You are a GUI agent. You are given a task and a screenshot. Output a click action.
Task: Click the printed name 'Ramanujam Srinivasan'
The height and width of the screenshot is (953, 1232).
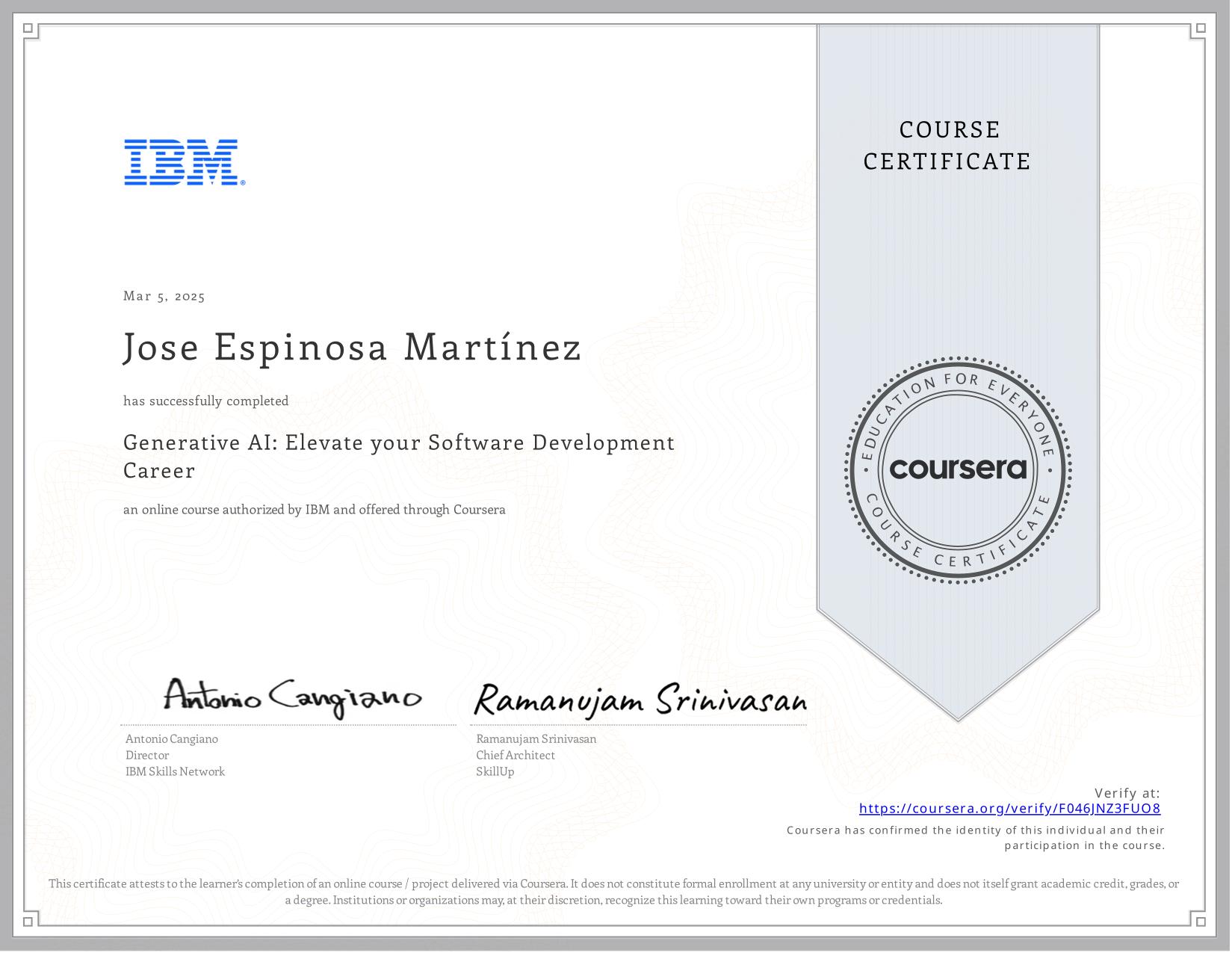tap(536, 739)
